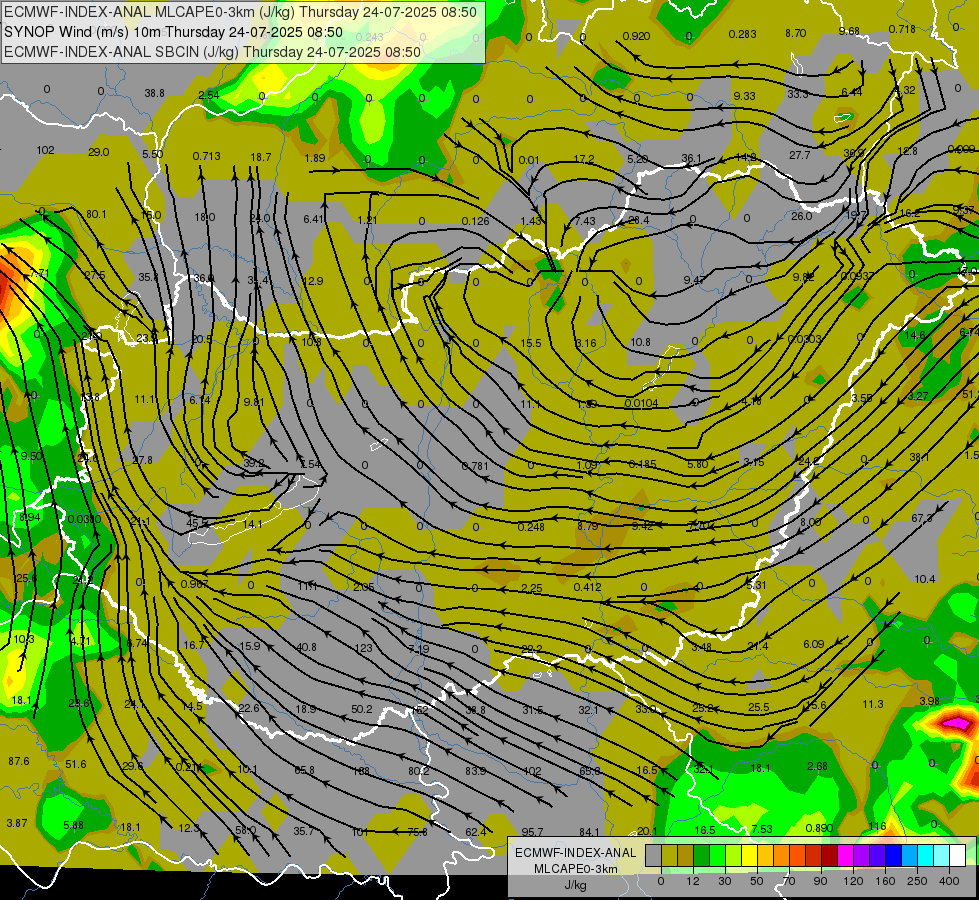Click the dark blue legend swatch
This screenshot has height=900, width=979.
(894, 855)
